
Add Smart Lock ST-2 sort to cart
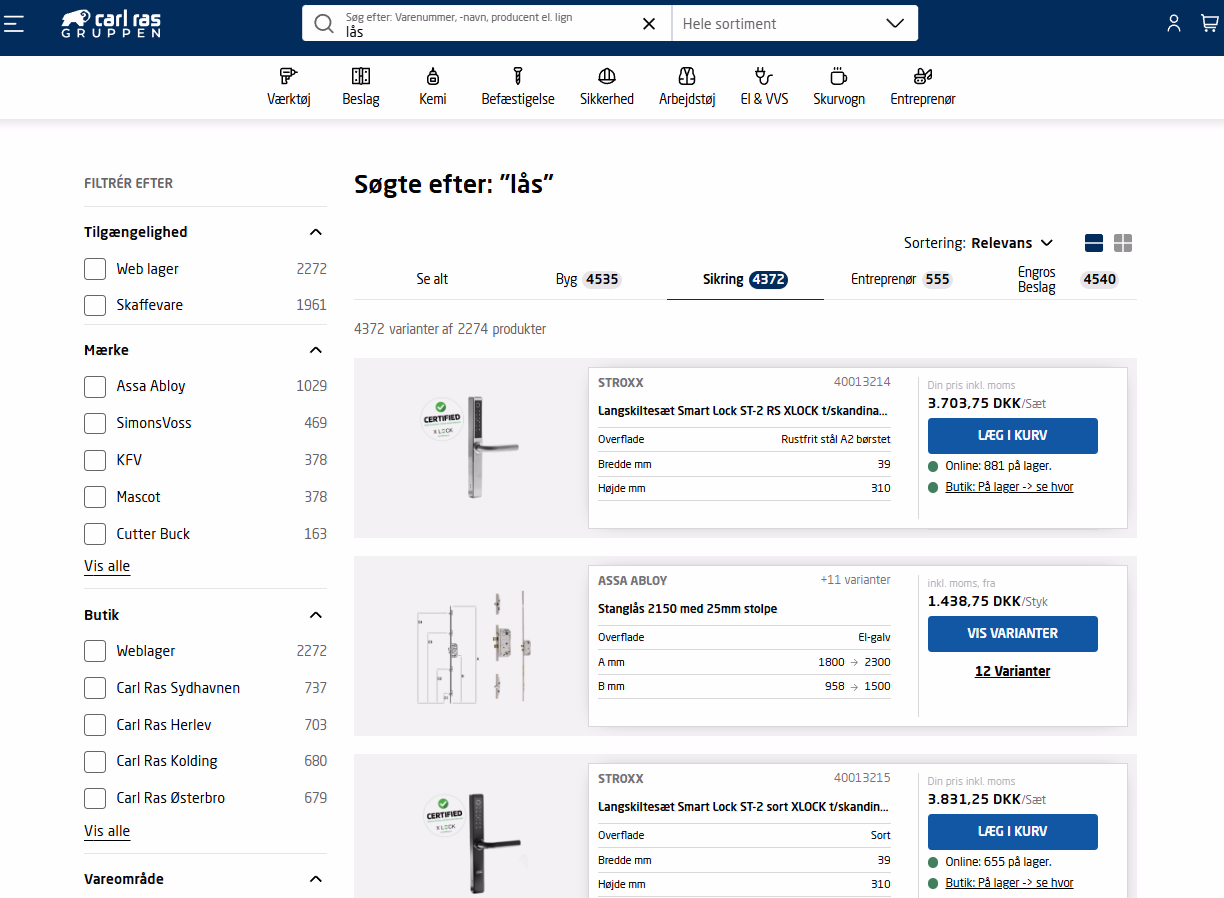point(1012,832)
